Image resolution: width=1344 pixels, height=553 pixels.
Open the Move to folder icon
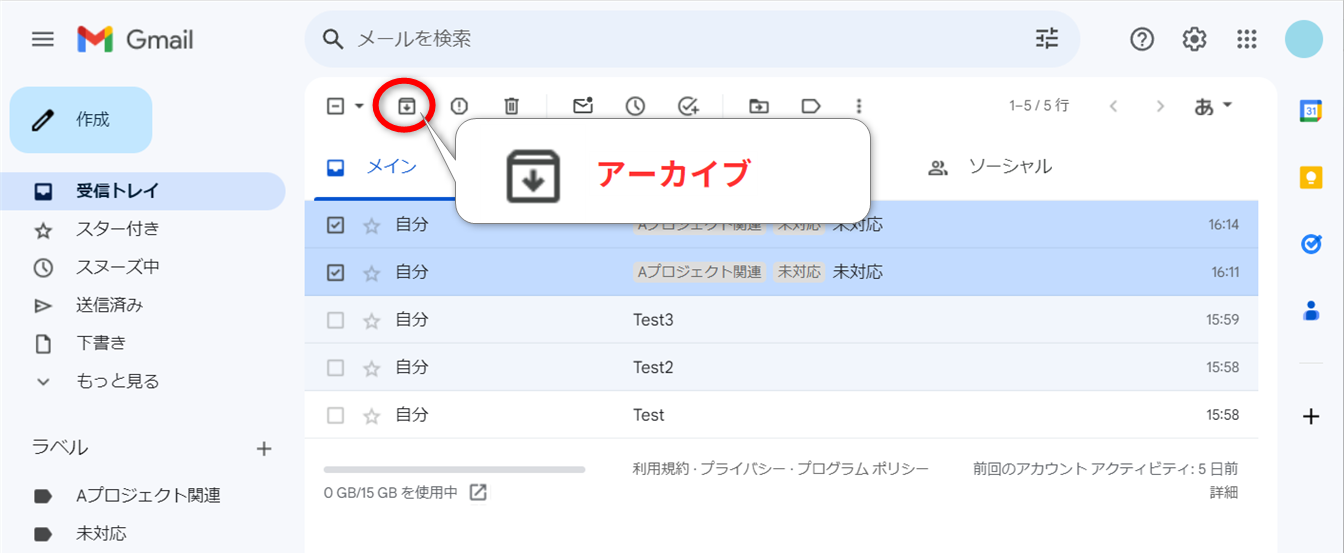(759, 106)
